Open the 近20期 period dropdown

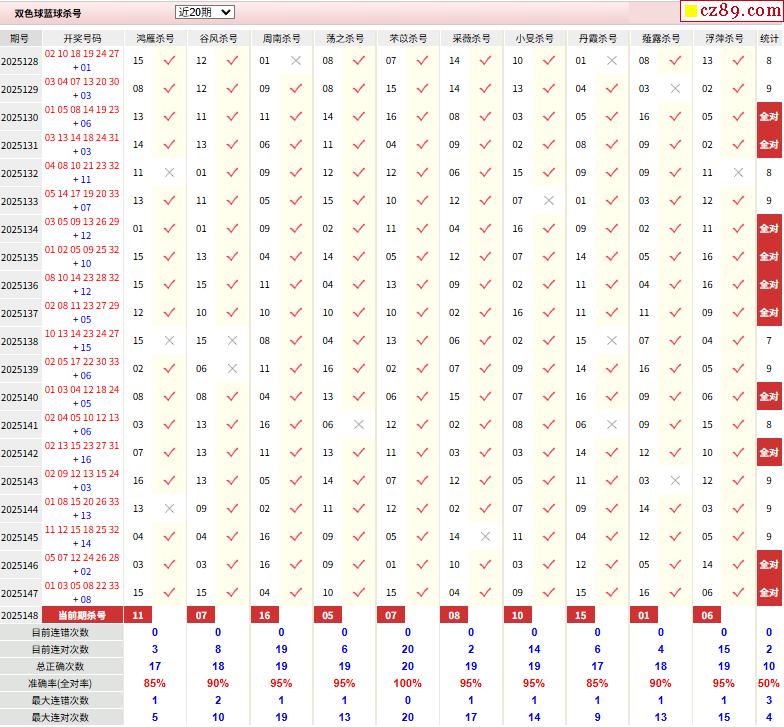(x=204, y=12)
